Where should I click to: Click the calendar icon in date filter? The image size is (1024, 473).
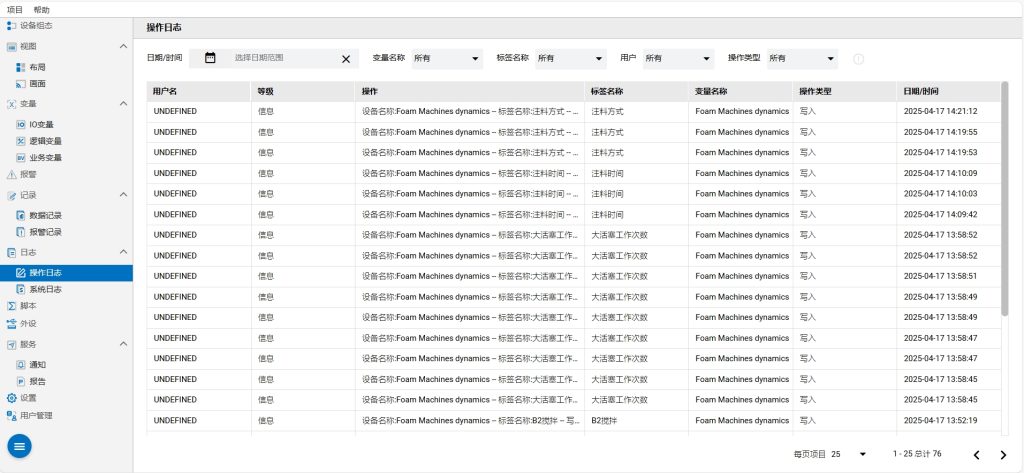pos(210,58)
